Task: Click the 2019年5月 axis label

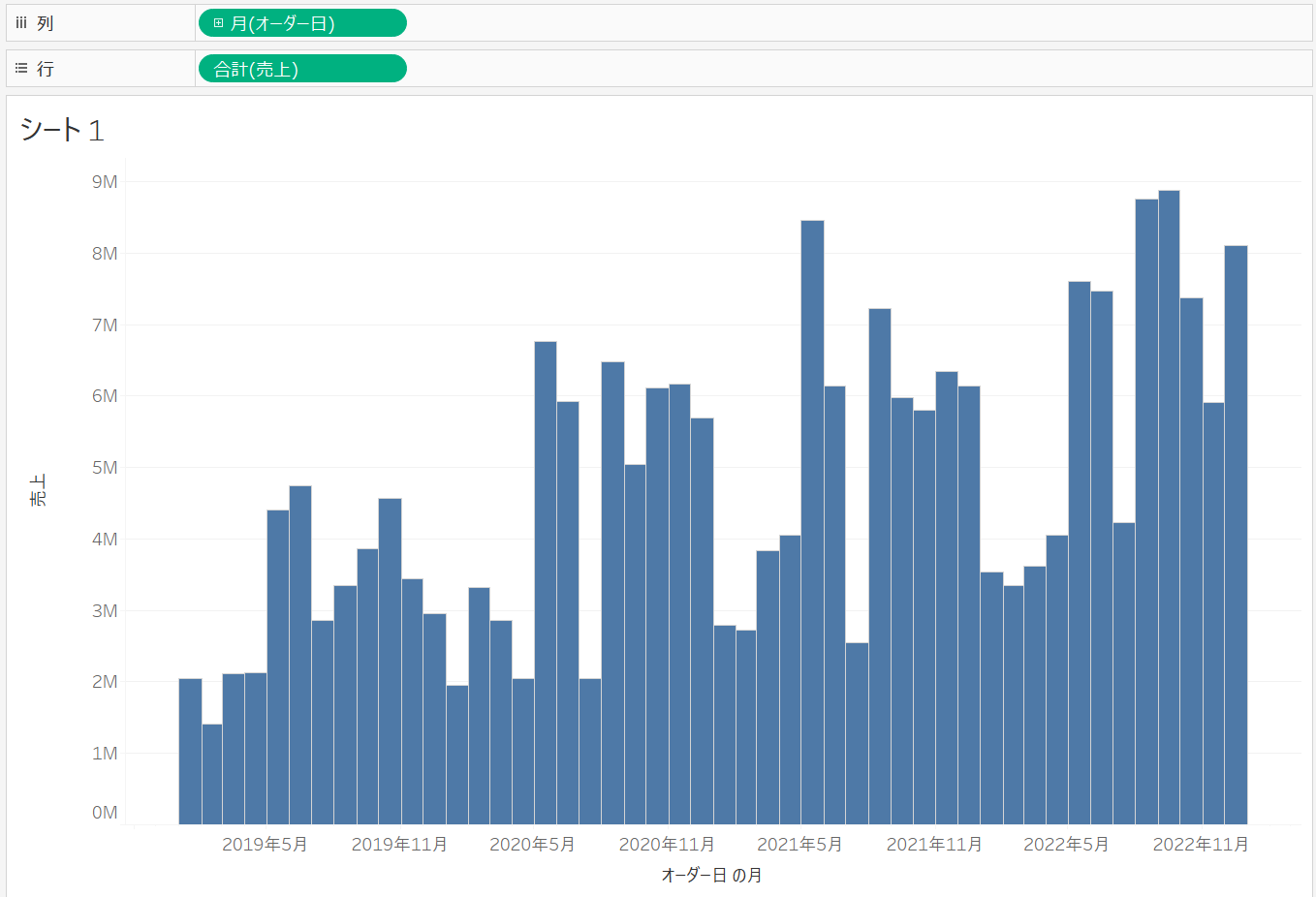Action: [x=265, y=845]
